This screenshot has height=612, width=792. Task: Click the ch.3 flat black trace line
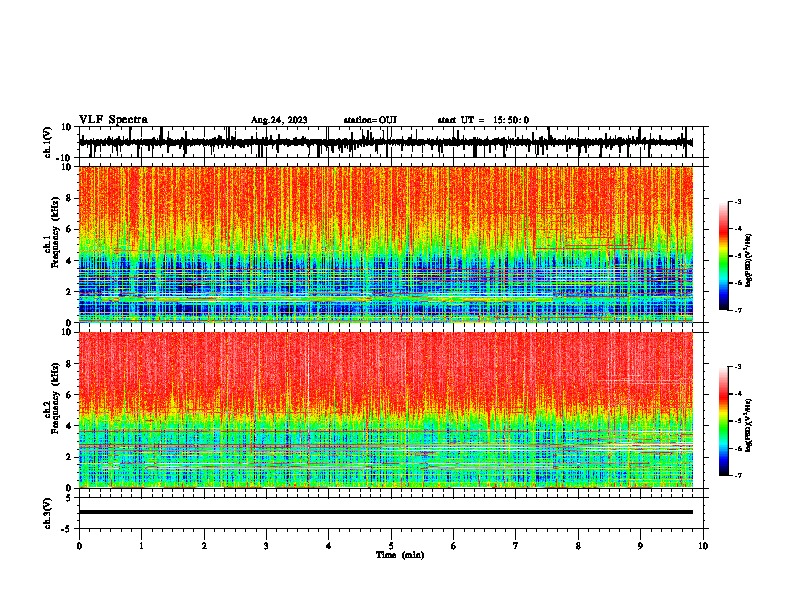click(386, 512)
